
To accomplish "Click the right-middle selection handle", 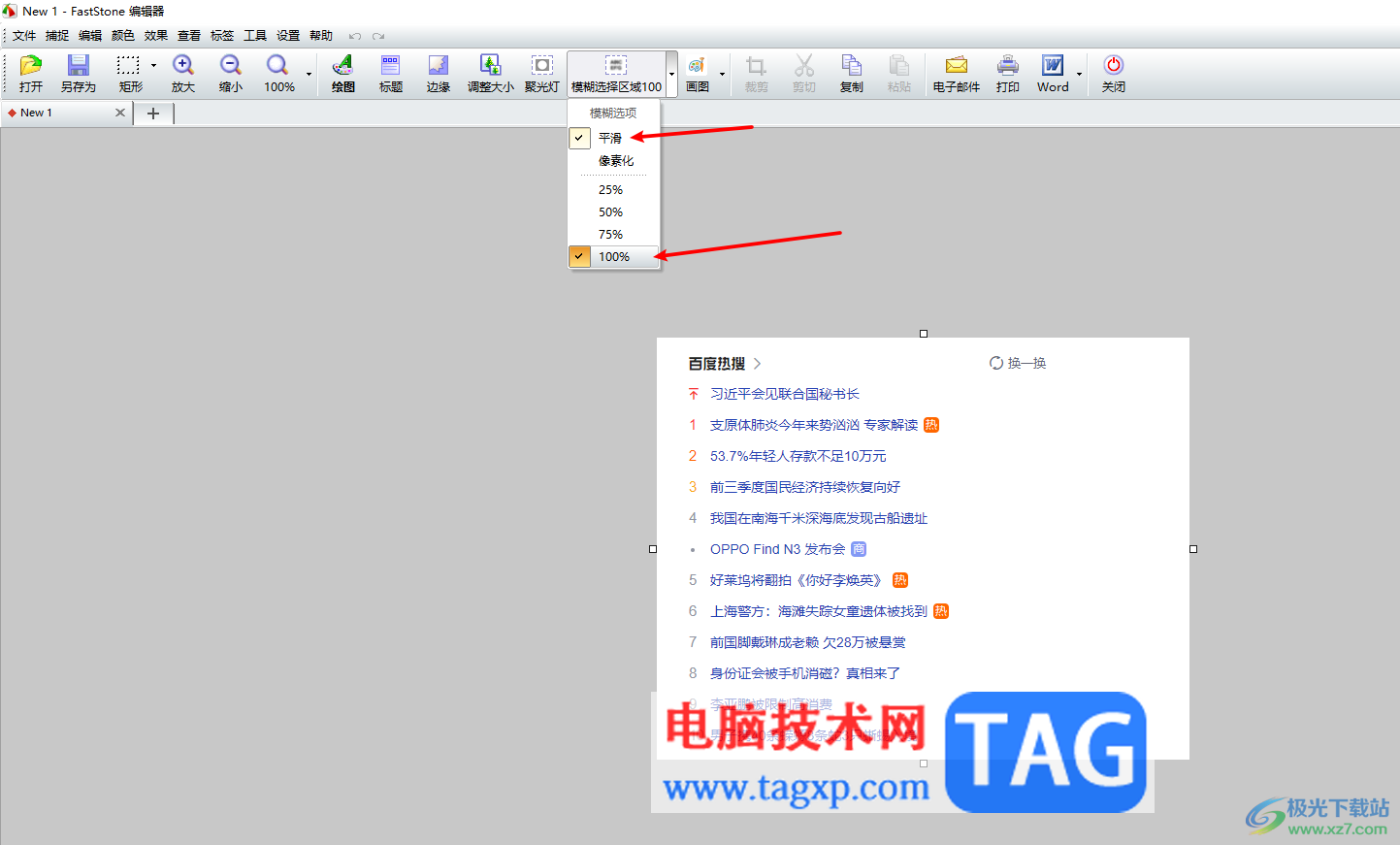I will pyautogui.click(x=1193, y=549).
